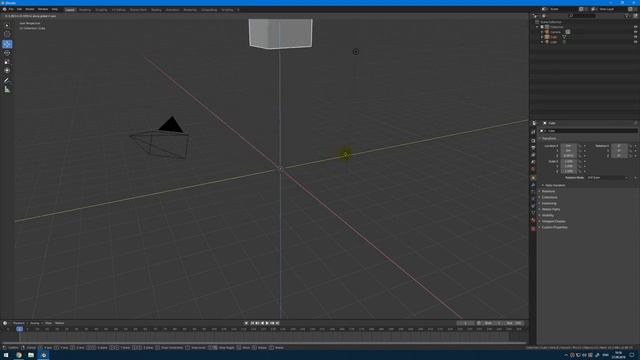Screen dimensions: 640x360
Task: Open Chrome from the taskbar
Action: coord(18,355)
